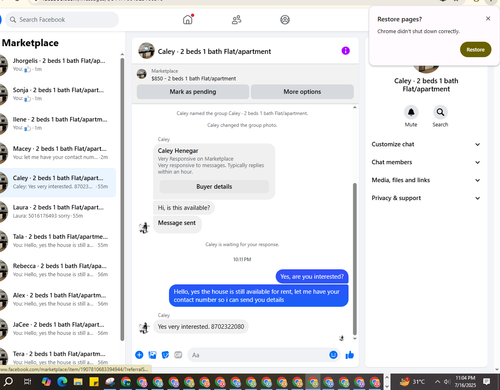The image size is (500, 390).
Task: Expand Chat members section
Action: 426,162
